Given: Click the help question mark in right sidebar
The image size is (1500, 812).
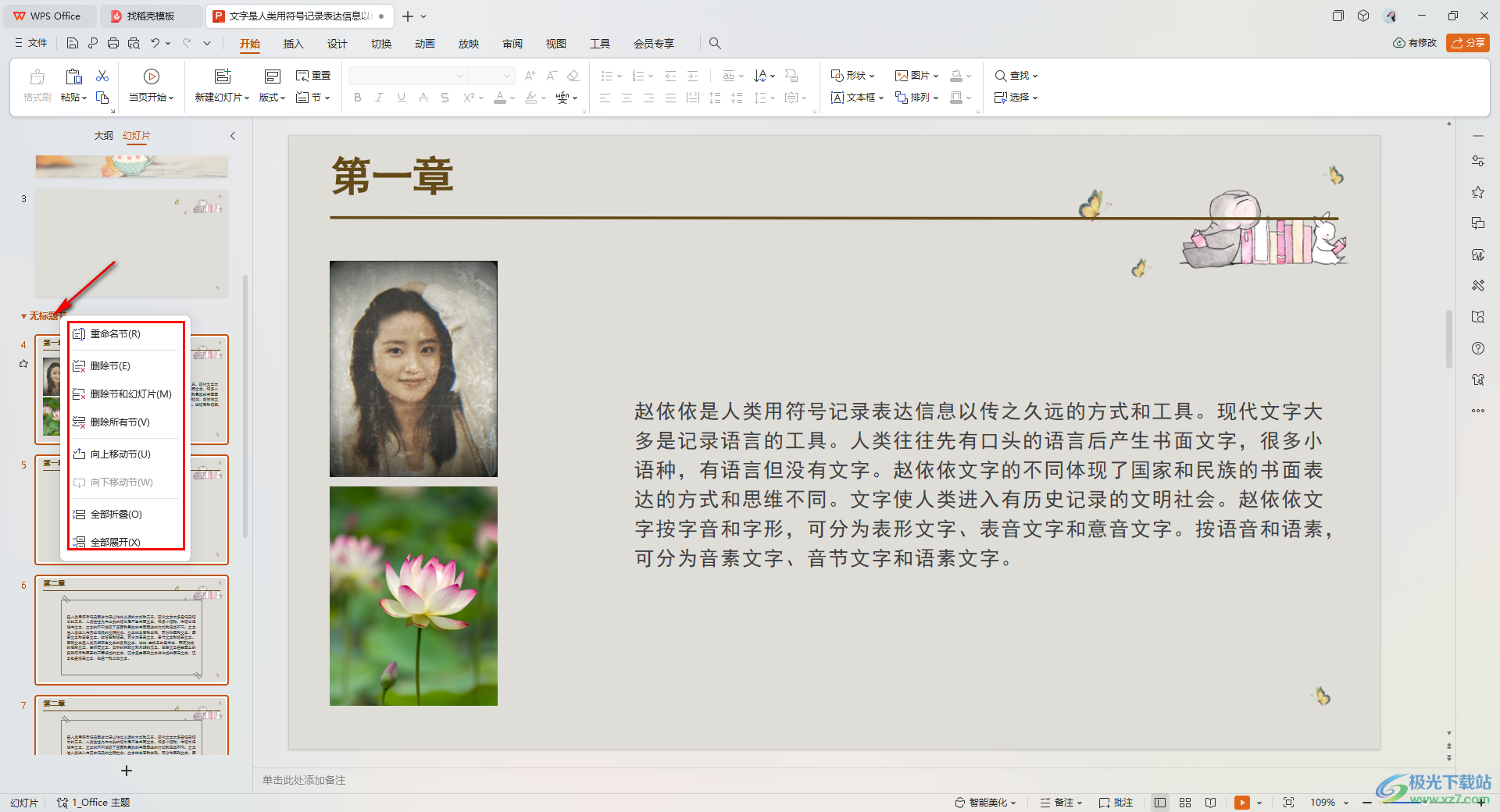Looking at the screenshot, I should tap(1478, 348).
